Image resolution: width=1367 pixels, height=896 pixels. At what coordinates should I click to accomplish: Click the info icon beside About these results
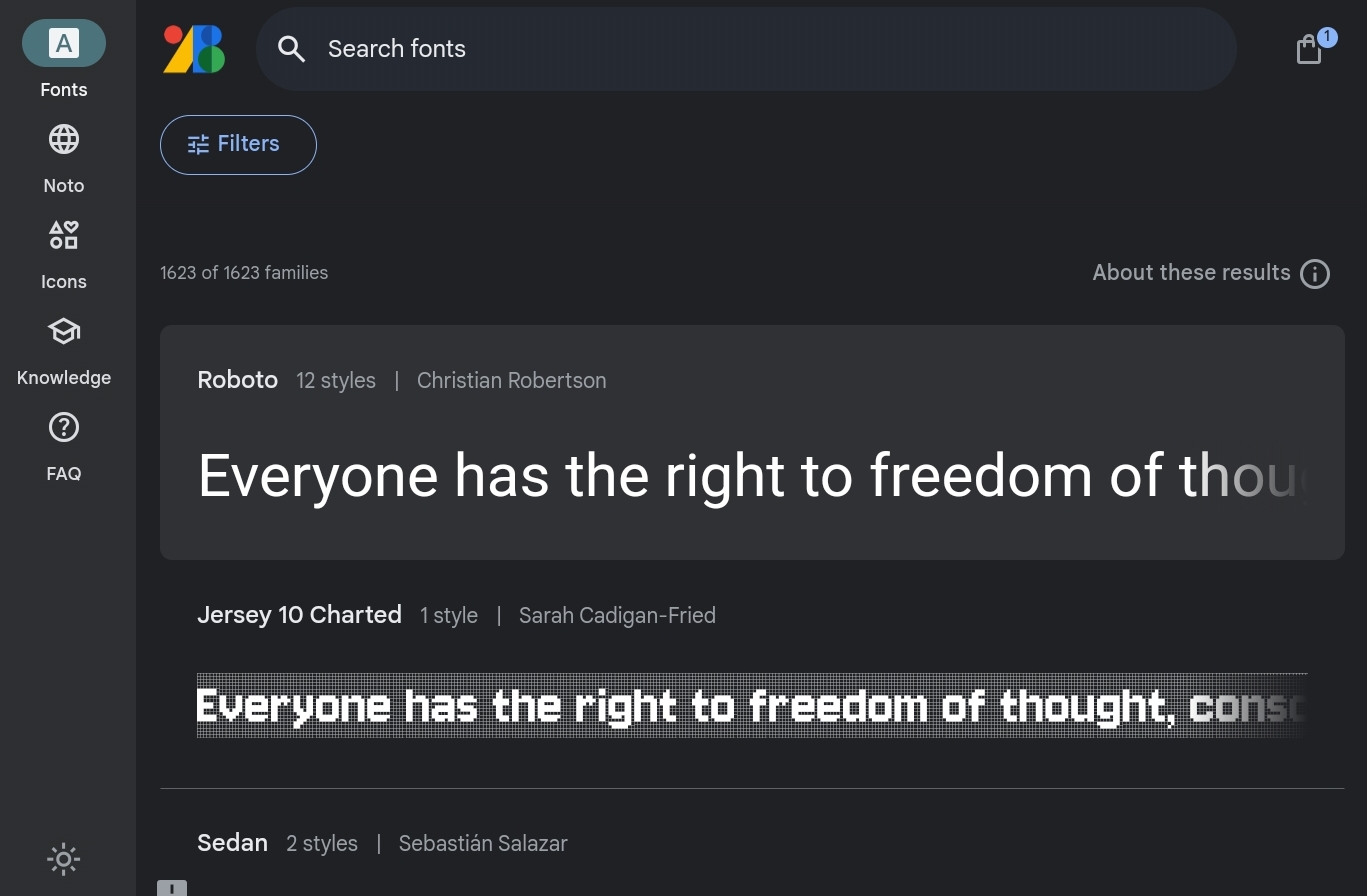(x=1315, y=274)
